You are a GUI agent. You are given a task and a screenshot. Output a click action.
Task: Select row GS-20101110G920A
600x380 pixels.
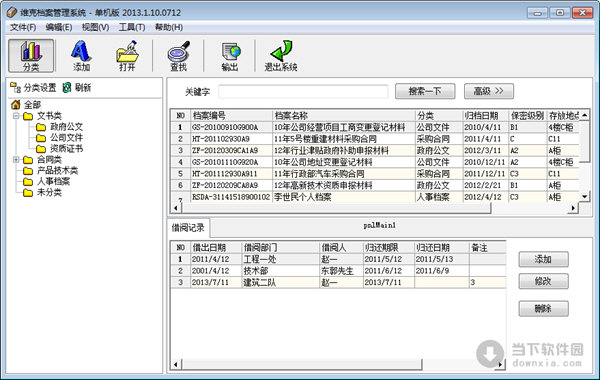(x=375, y=162)
